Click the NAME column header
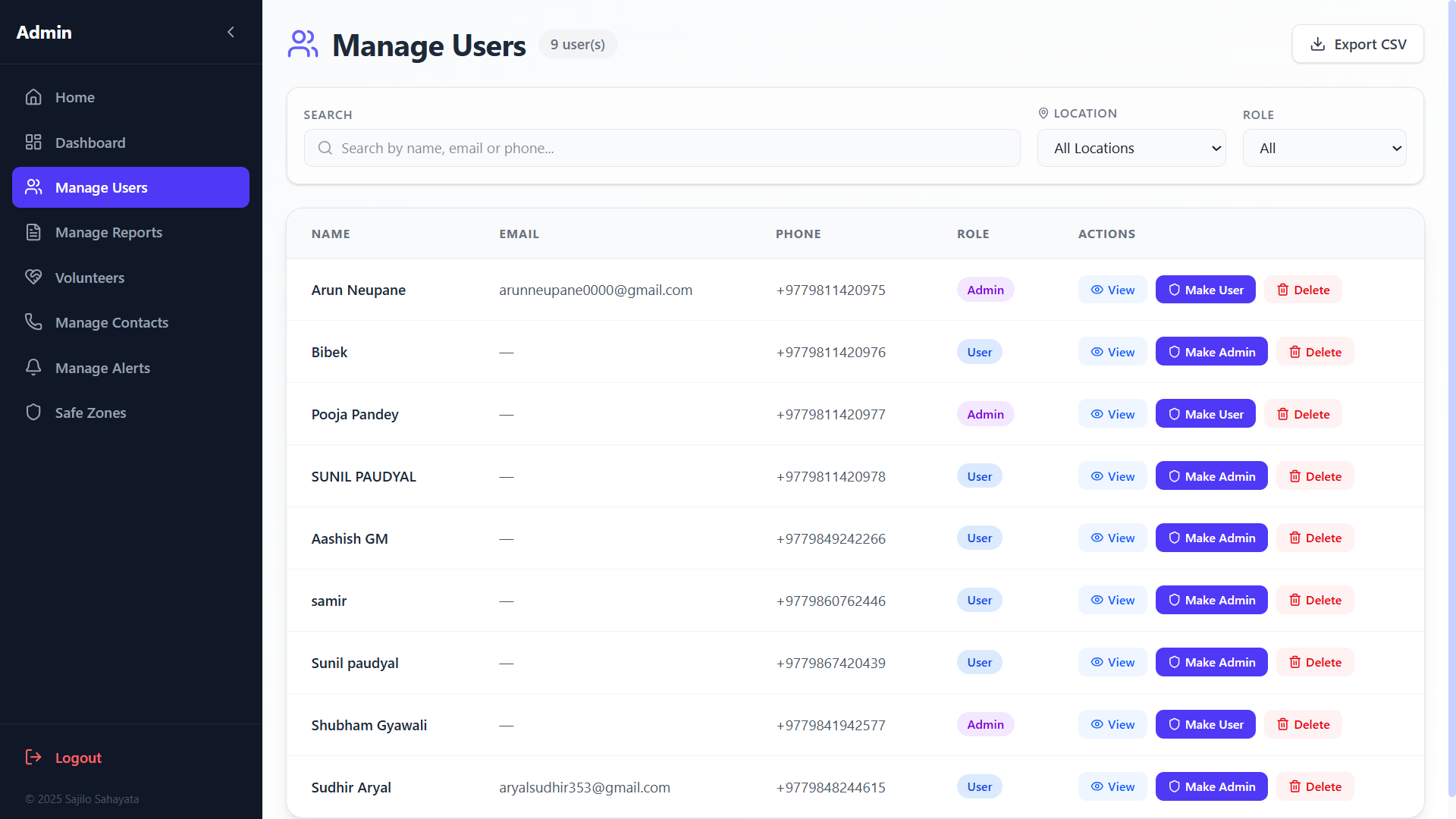1456x819 pixels. click(x=331, y=234)
